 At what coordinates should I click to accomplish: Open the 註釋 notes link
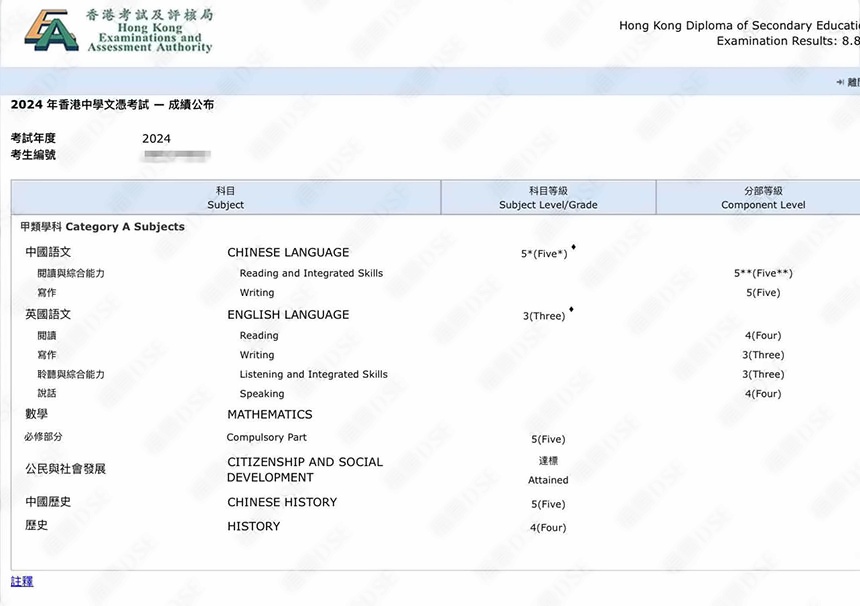pyautogui.click(x=22, y=581)
